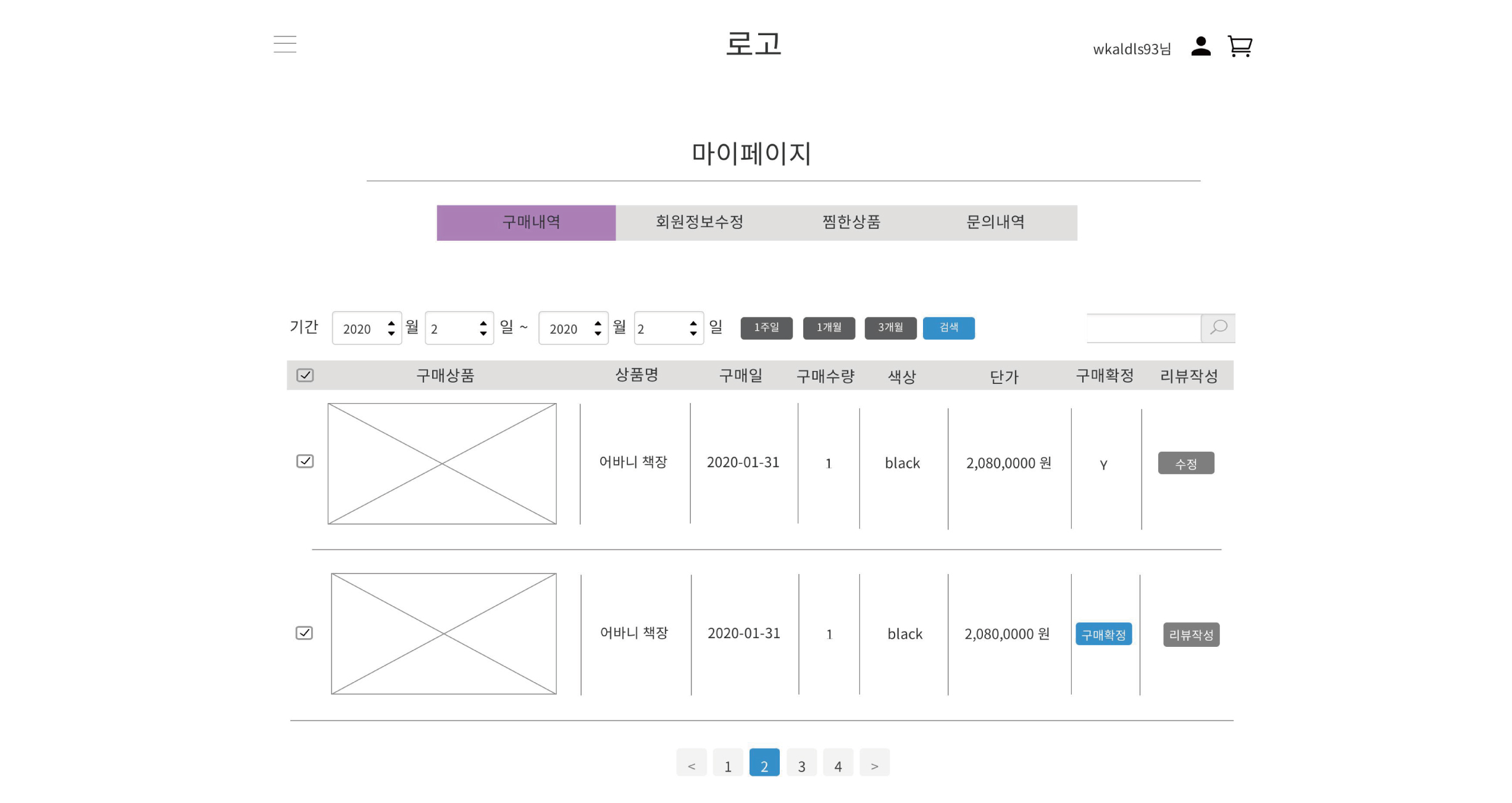The width and height of the screenshot is (1512, 803).
Task: Uncheck the first 어바니 책장 order row
Action: pos(304,461)
